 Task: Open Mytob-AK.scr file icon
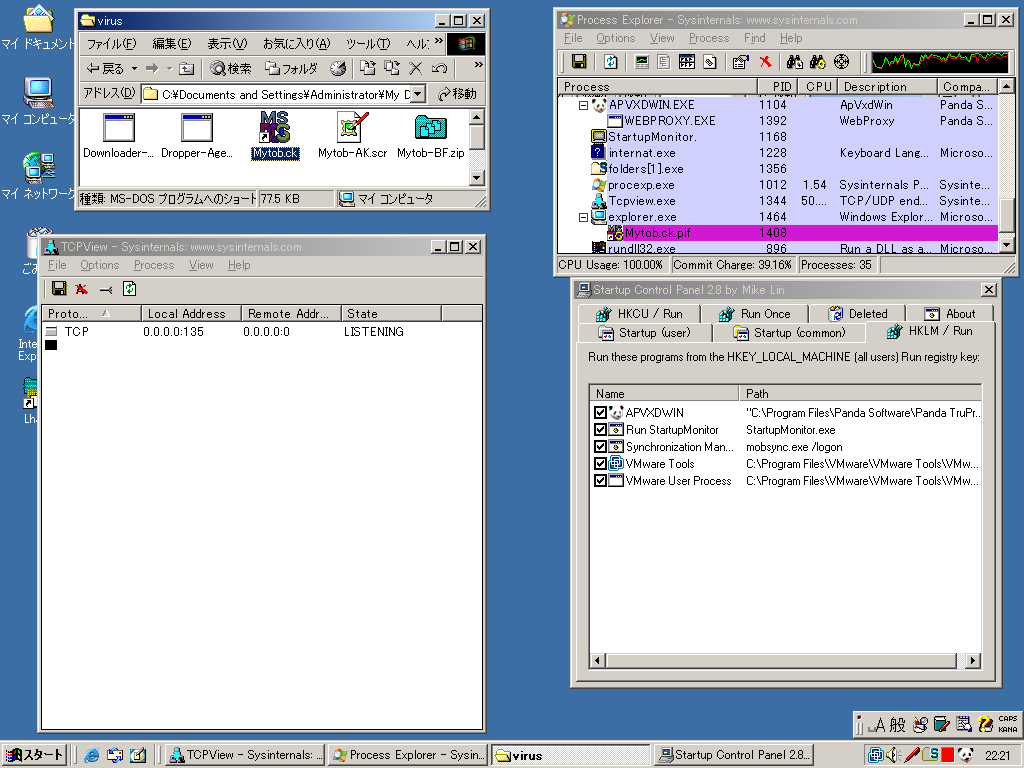coord(352,128)
